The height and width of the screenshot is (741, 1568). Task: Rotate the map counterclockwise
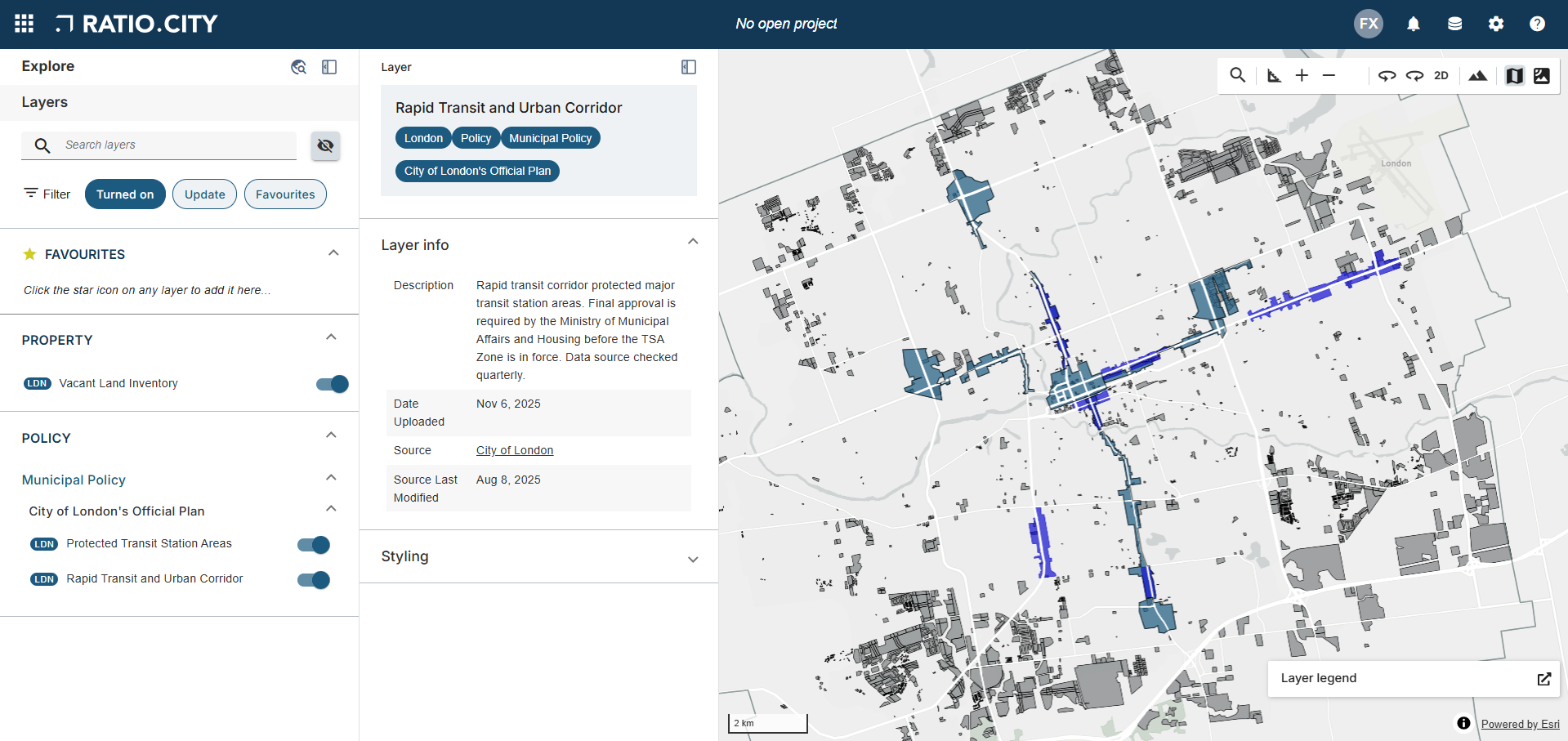coord(1387,75)
